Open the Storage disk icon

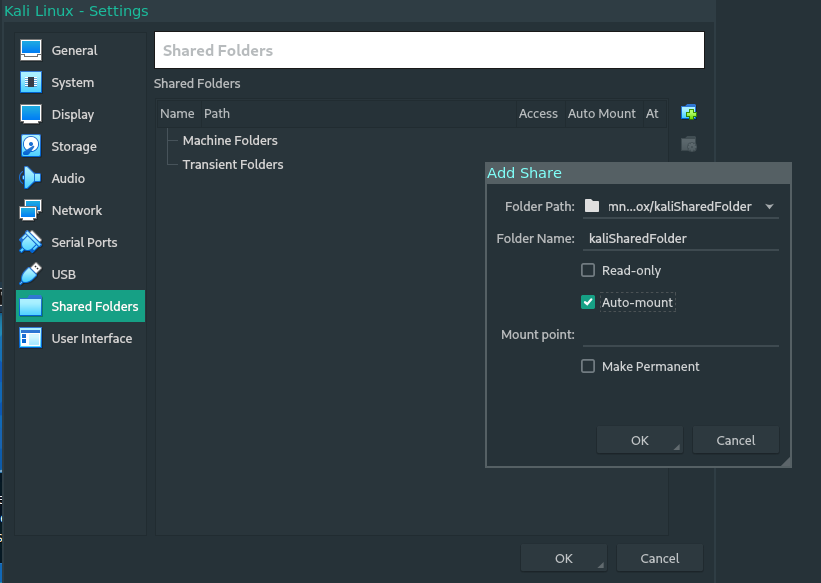pyautogui.click(x=31, y=146)
